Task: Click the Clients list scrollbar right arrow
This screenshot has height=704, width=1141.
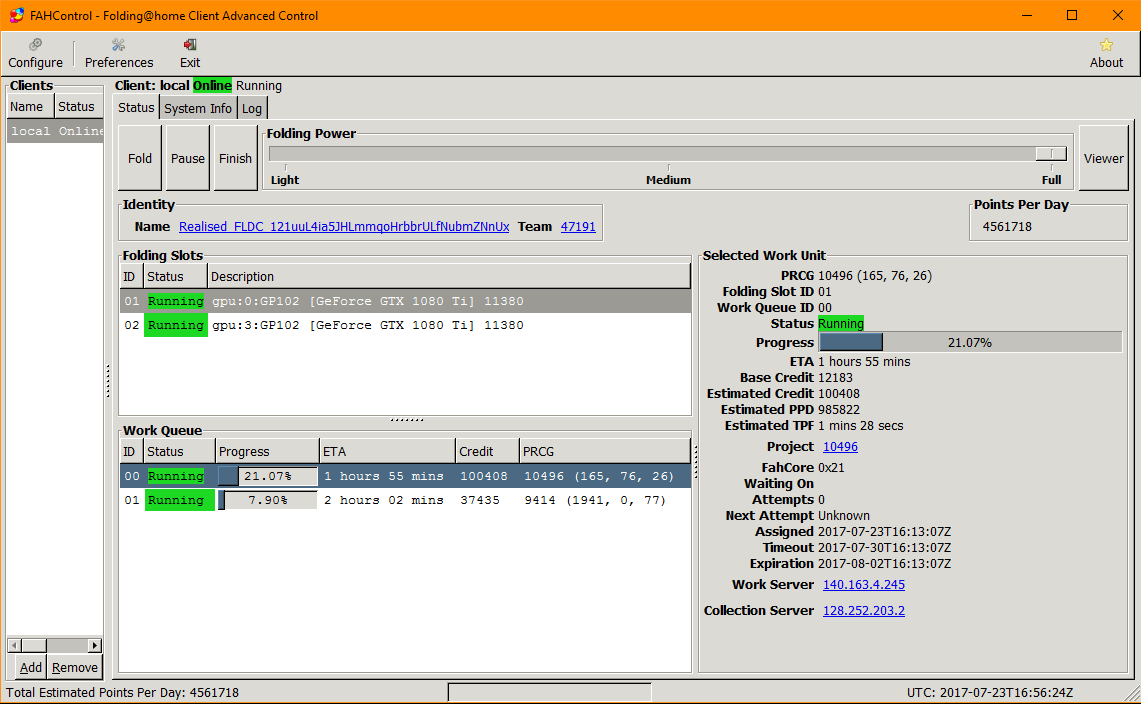Action: [x=95, y=645]
